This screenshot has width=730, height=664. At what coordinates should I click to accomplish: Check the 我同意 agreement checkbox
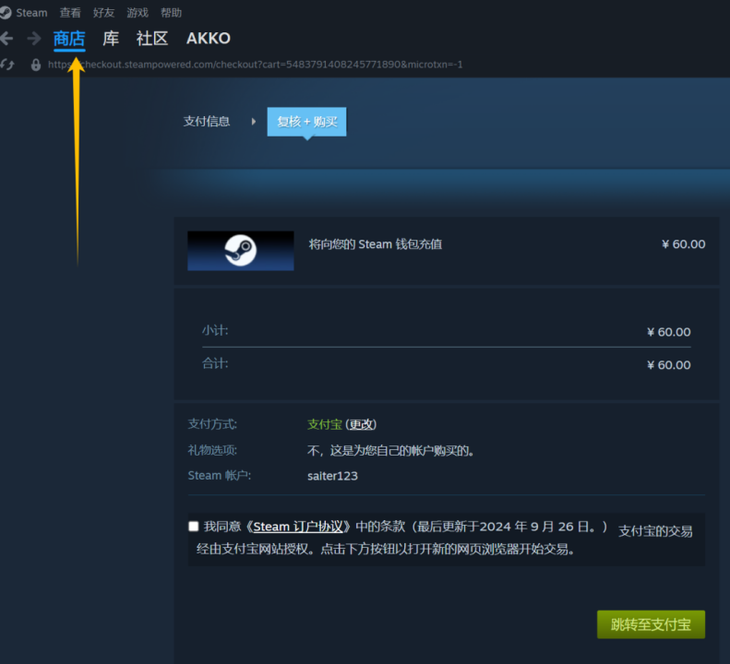[x=194, y=526]
